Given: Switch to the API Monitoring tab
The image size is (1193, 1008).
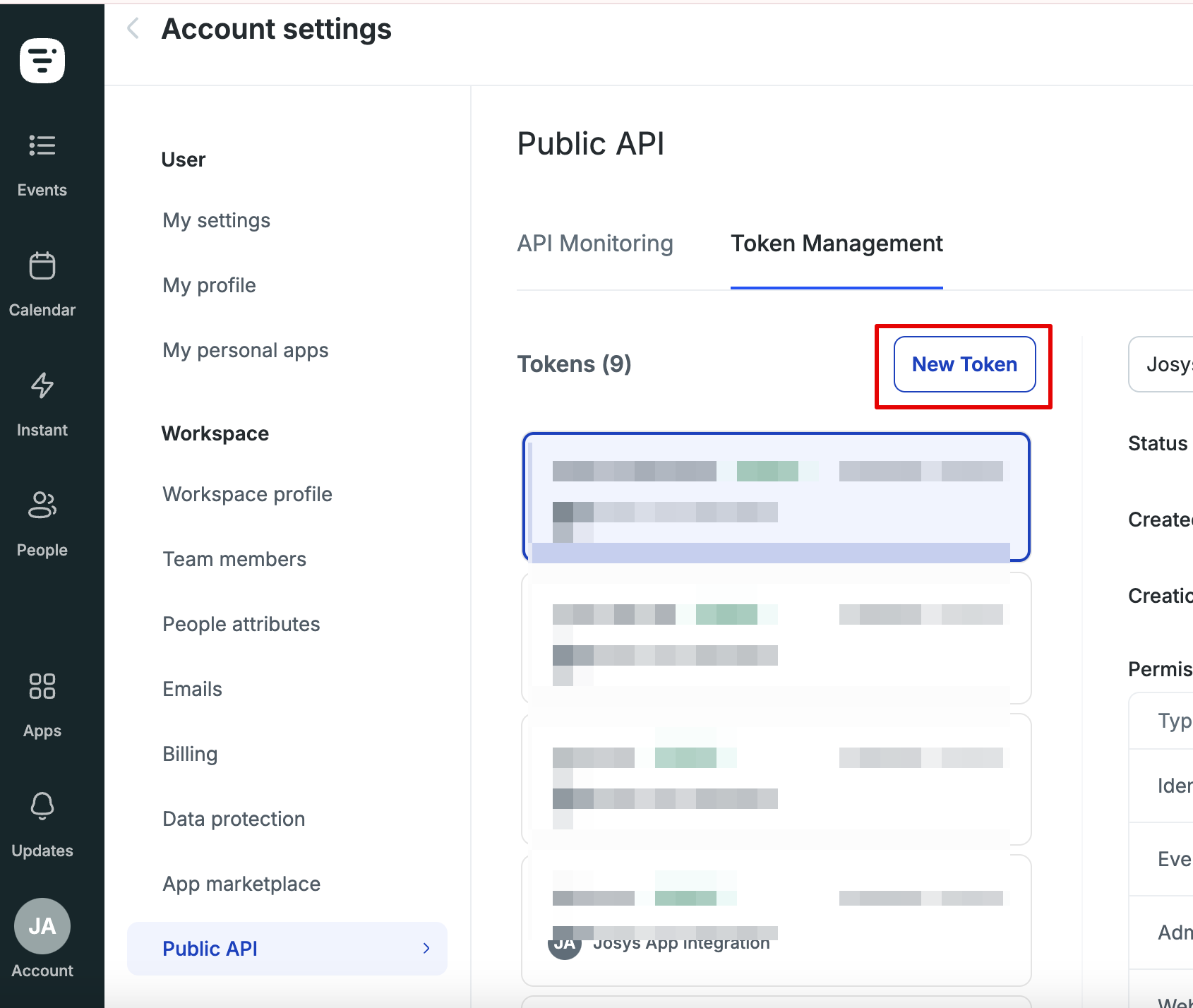Looking at the screenshot, I should click(594, 244).
